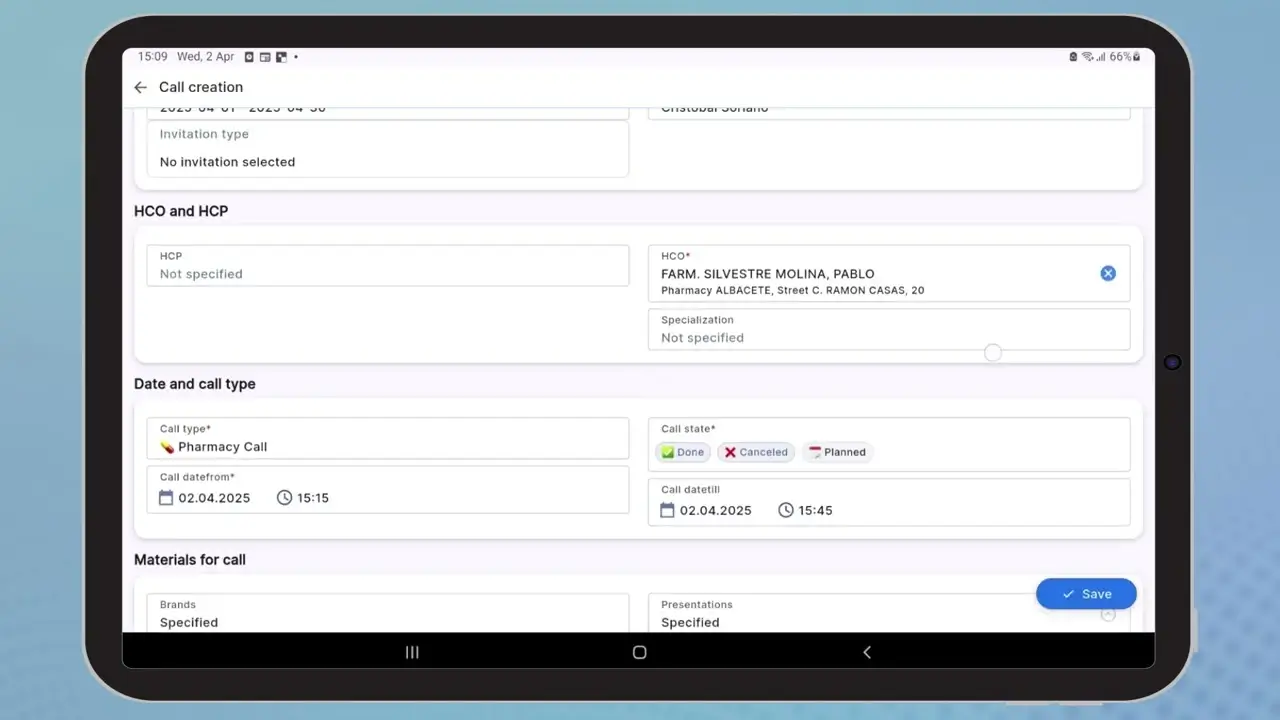The width and height of the screenshot is (1280, 720).
Task: Edit the Call datetill date 02.04.2025
Action: [716, 510]
